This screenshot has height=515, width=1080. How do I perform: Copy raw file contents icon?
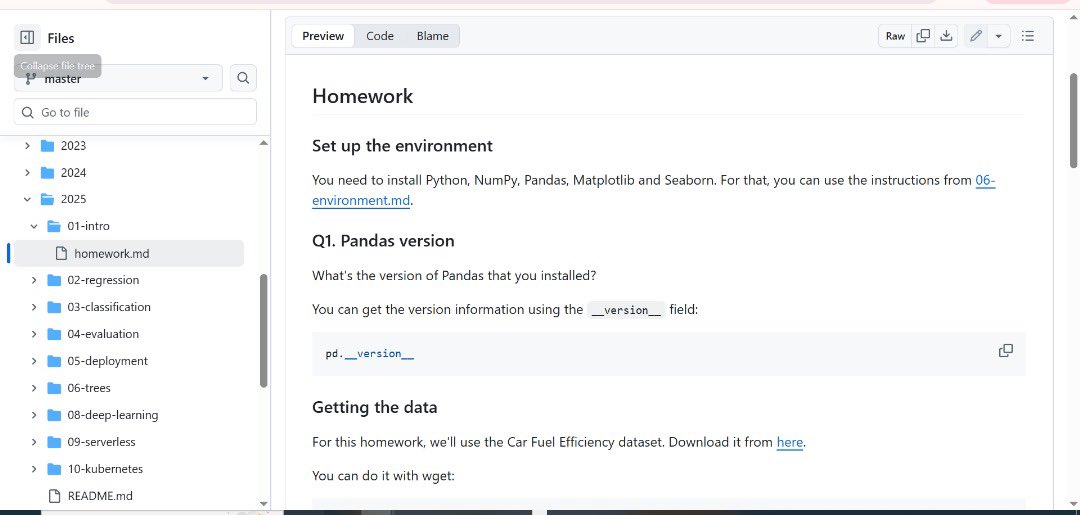tap(923, 36)
